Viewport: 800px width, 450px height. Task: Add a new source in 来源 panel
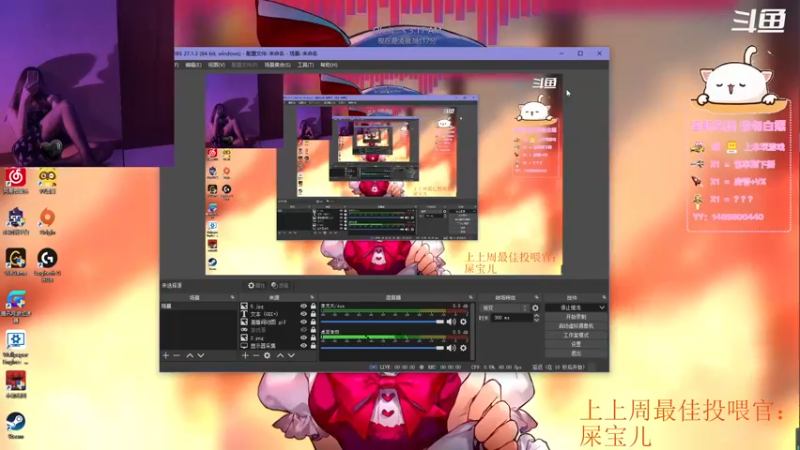click(x=245, y=355)
